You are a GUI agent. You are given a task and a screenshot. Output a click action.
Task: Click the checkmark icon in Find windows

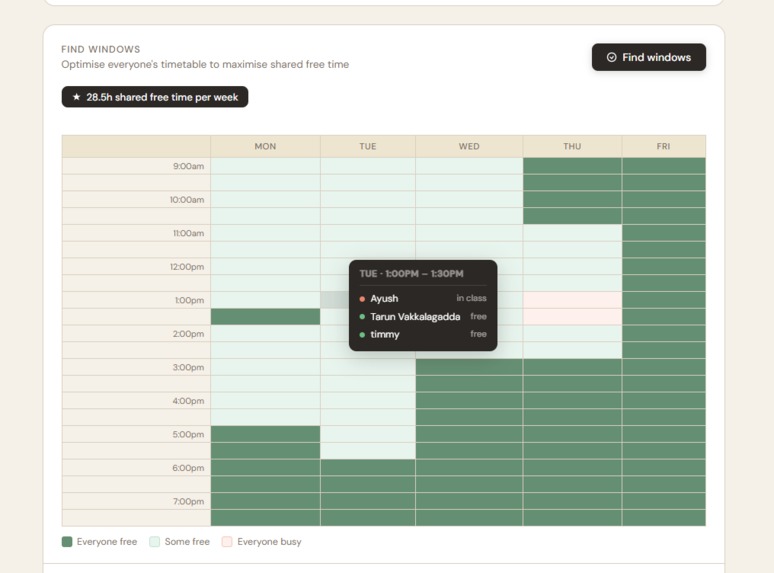(x=611, y=57)
